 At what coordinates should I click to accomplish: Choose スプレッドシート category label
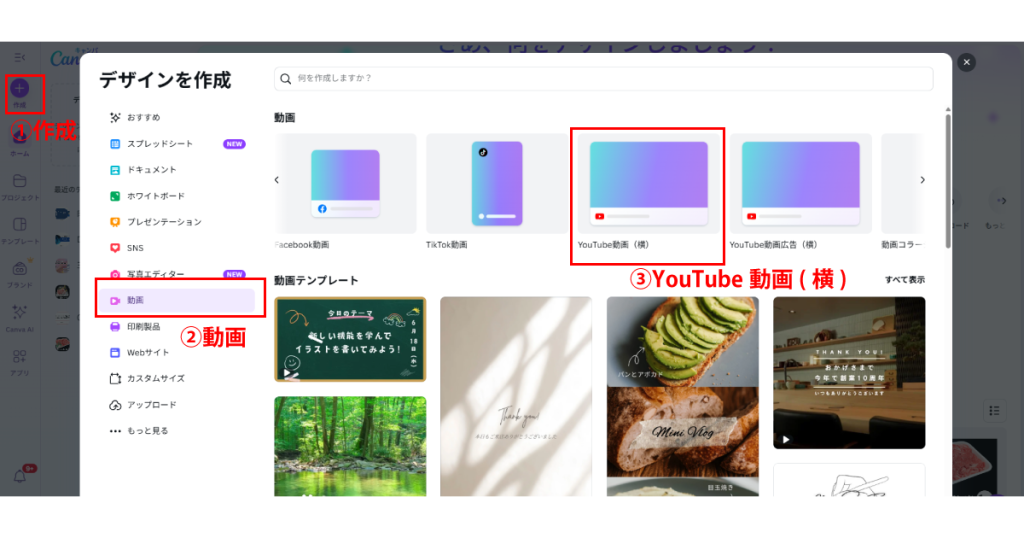pos(160,144)
